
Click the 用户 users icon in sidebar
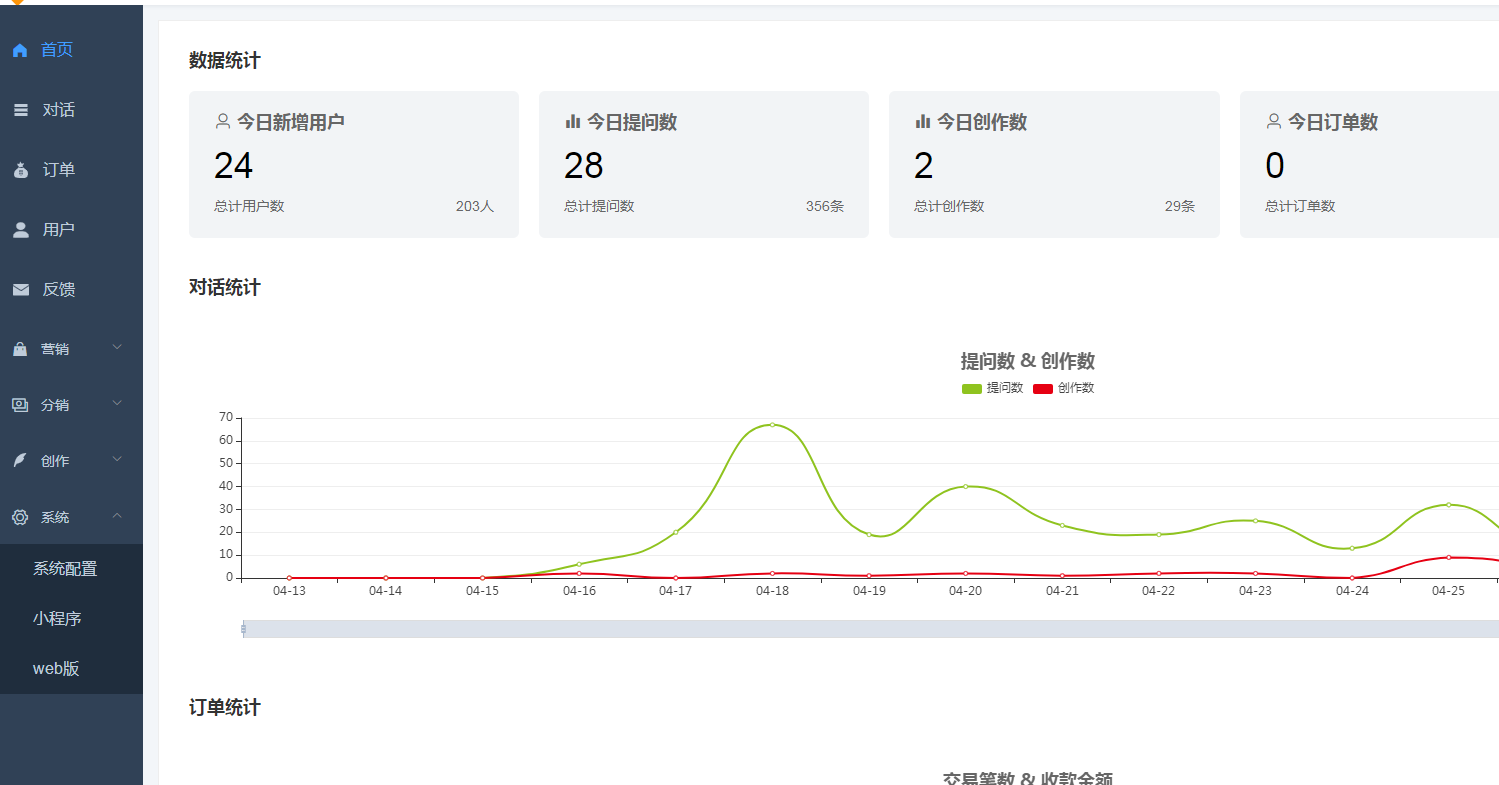pos(19,229)
